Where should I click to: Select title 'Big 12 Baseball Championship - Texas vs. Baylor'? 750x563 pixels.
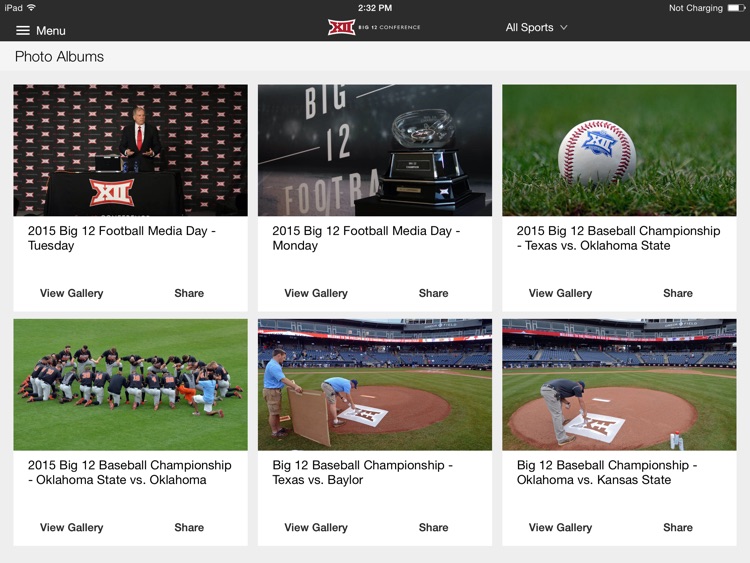pos(363,473)
